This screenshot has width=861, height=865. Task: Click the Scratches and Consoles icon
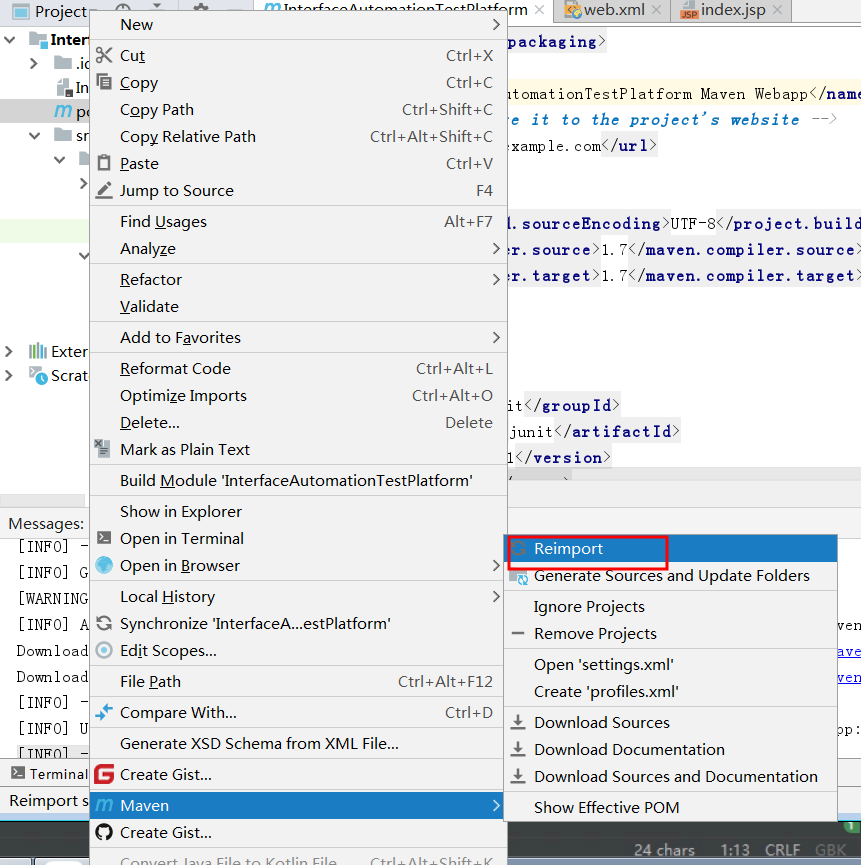coord(38,375)
